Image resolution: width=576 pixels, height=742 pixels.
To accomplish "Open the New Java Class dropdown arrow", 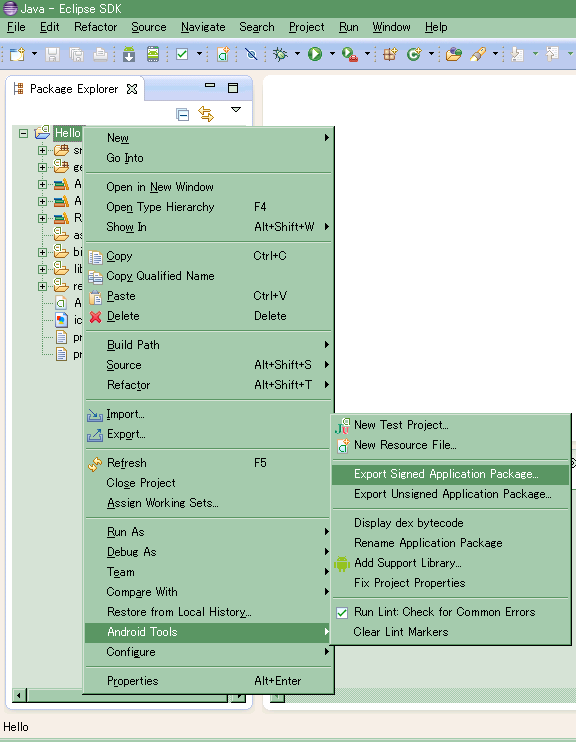I will coord(431,54).
